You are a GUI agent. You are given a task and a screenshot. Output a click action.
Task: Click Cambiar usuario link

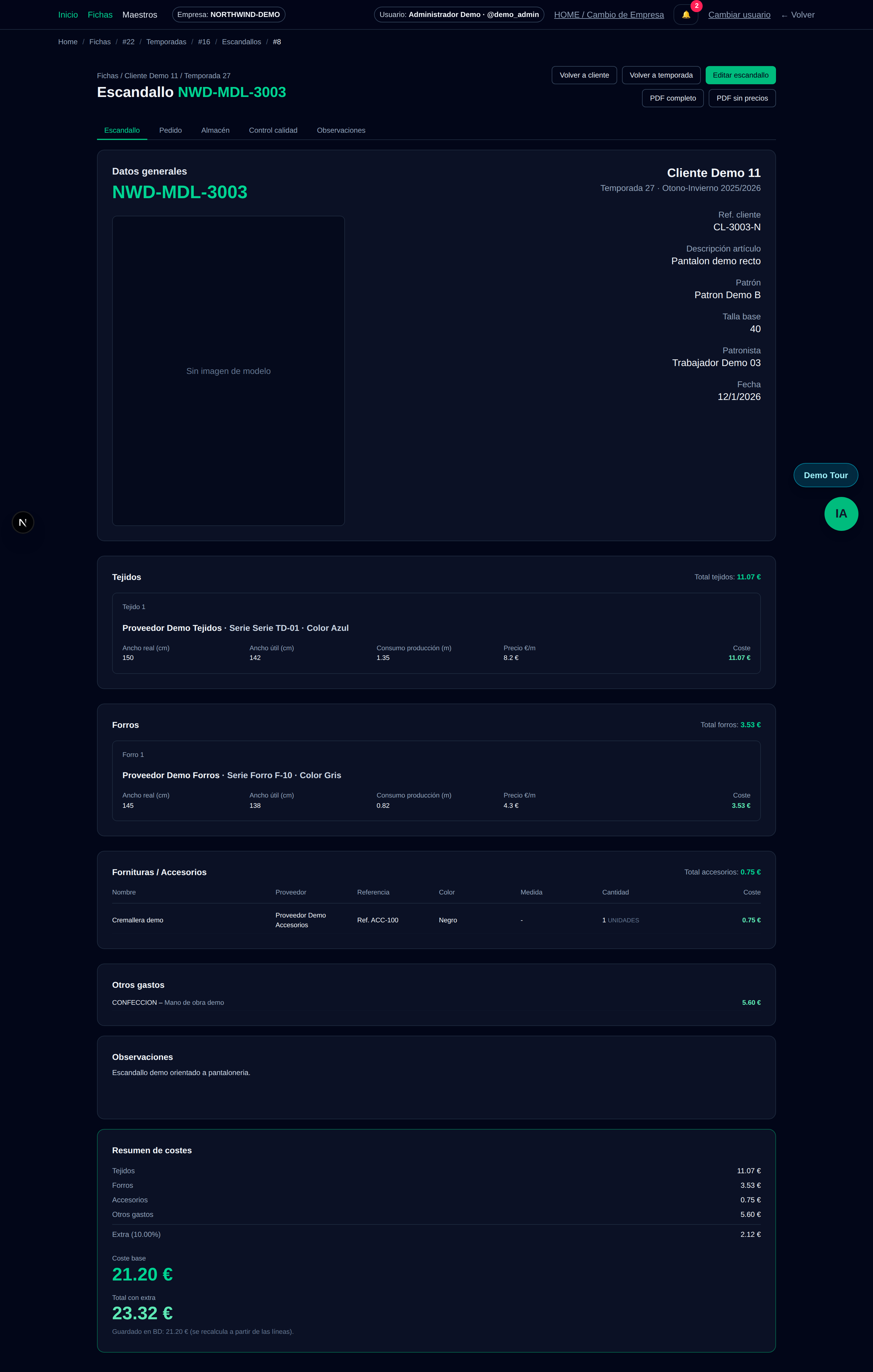738,15
